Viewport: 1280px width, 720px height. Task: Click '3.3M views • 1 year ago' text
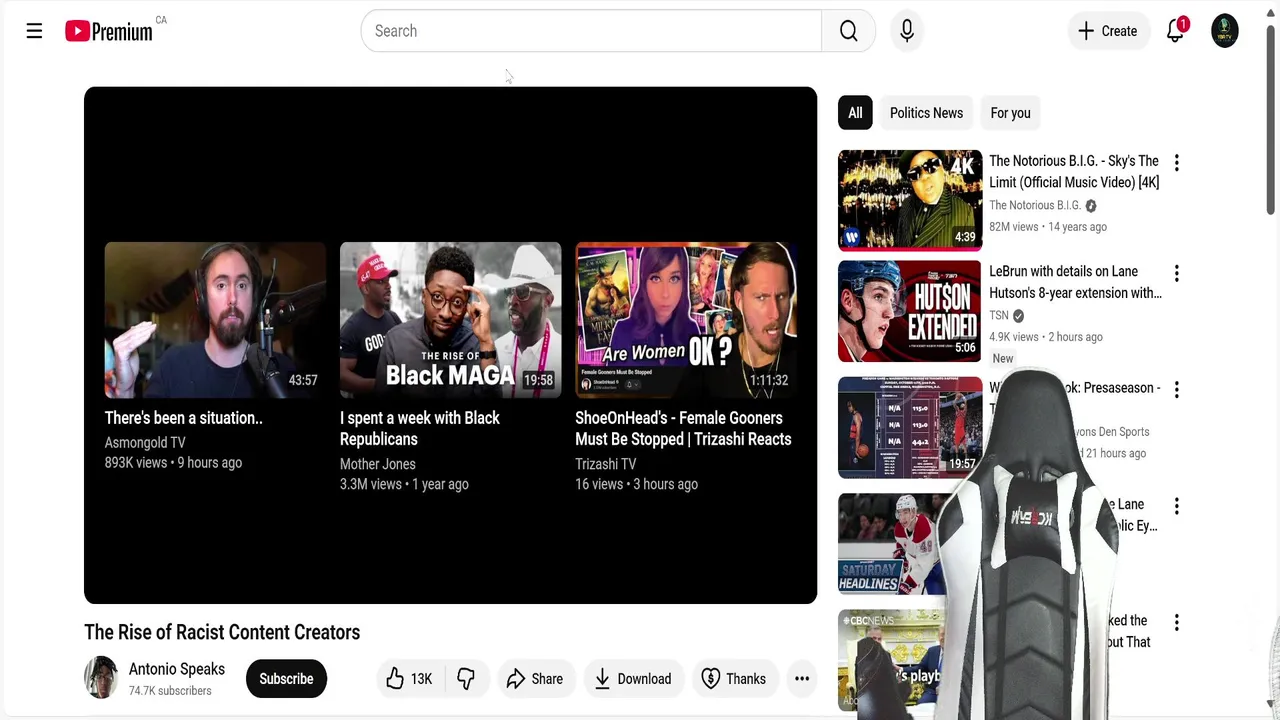404,484
